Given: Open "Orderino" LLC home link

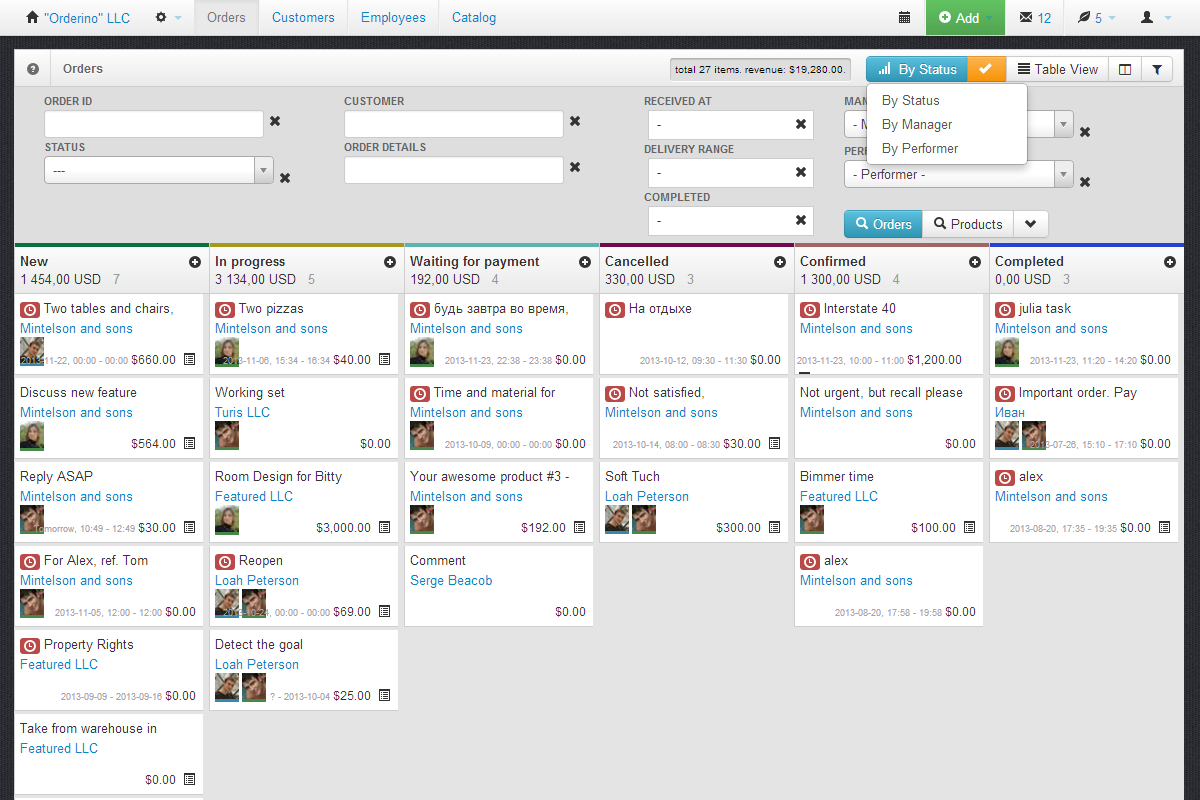Looking at the screenshot, I should pyautogui.click(x=78, y=18).
